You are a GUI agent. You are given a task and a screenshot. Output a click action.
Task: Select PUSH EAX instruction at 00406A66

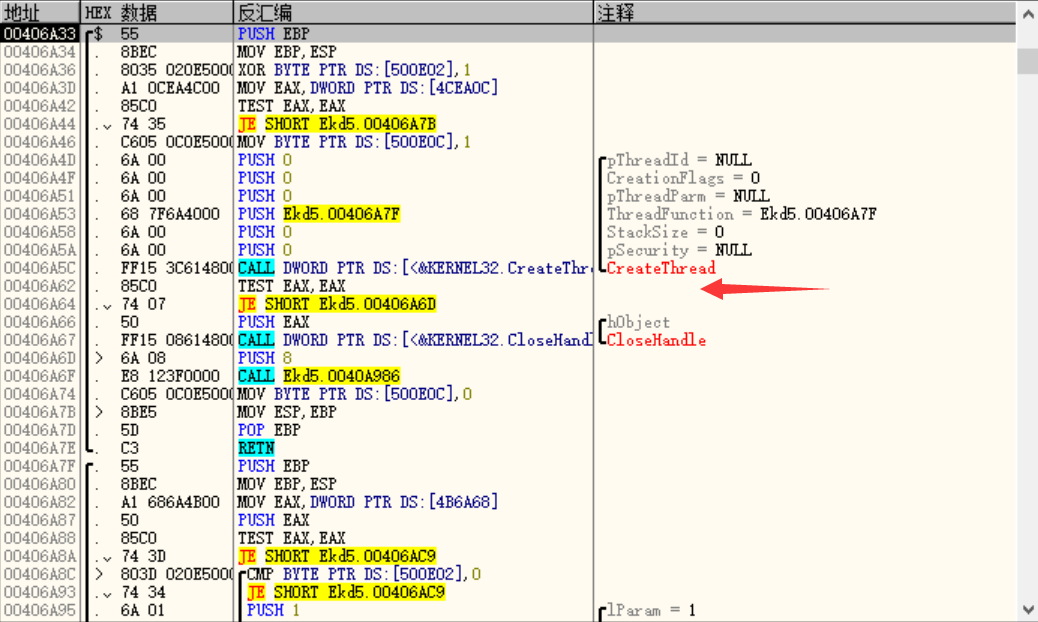point(273,322)
